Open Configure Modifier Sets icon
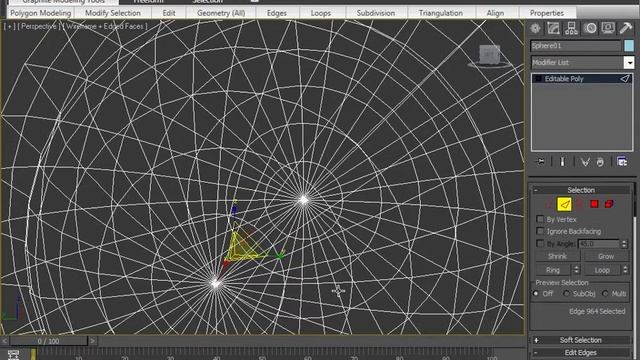Screen dimensions: 640x360 click(x=622, y=162)
